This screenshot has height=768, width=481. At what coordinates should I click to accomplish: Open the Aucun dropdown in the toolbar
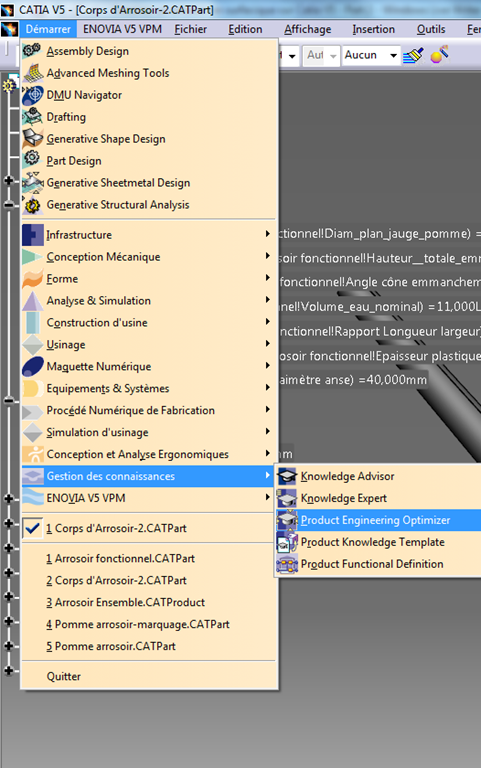(x=393, y=55)
